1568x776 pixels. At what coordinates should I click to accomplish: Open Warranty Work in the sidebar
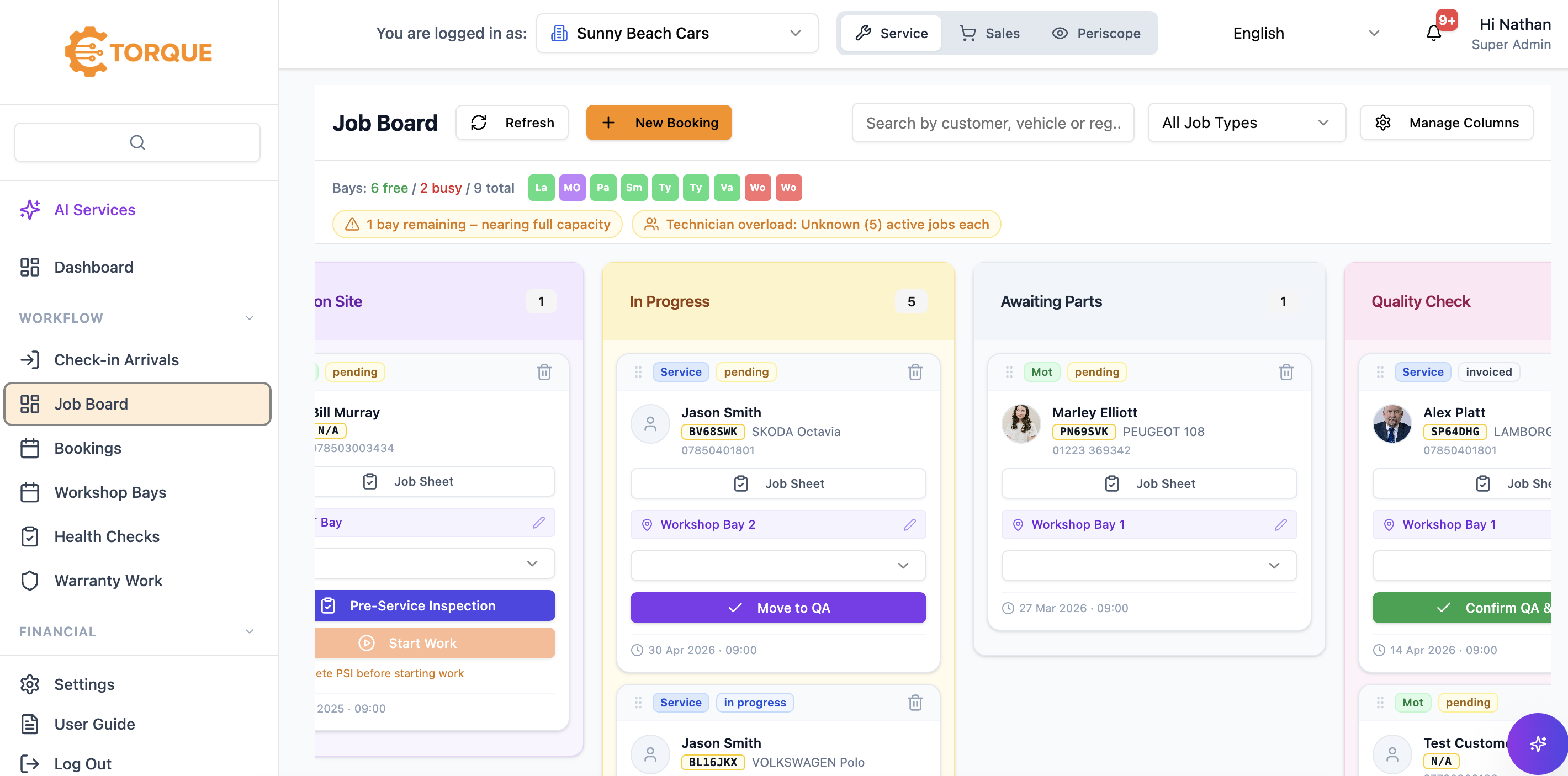(137, 581)
